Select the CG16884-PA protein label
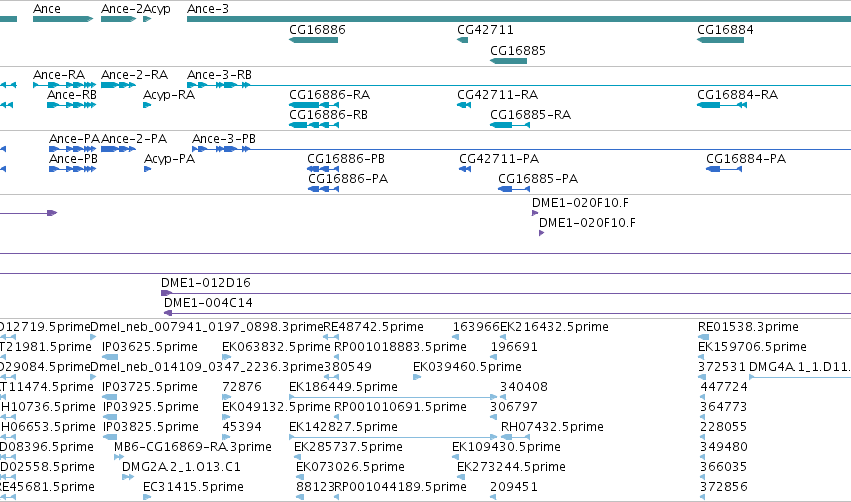 point(746,159)
